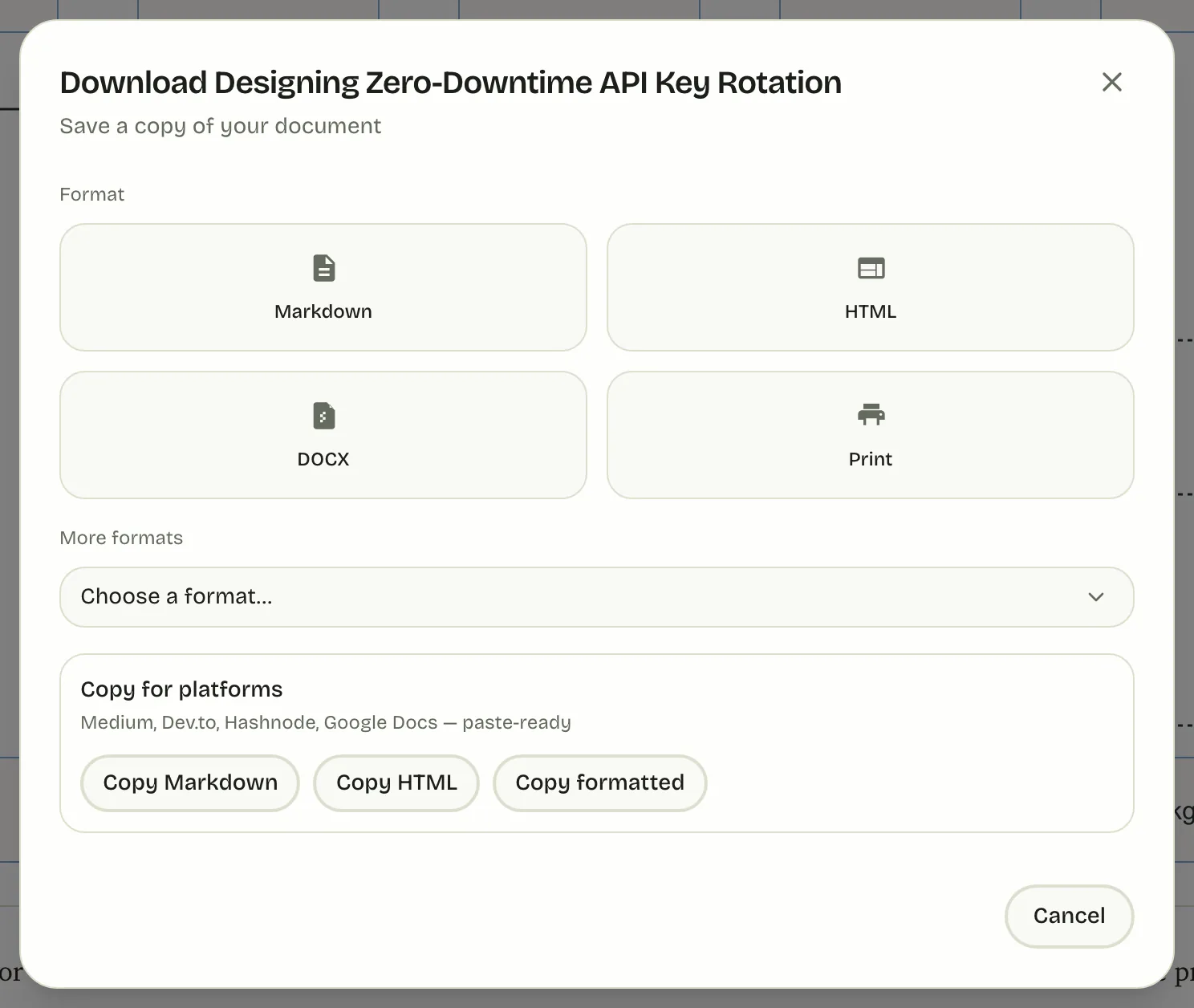1194x1008 pixels.
Task: Click the HTML layout icon
Action: click(871, 268)
